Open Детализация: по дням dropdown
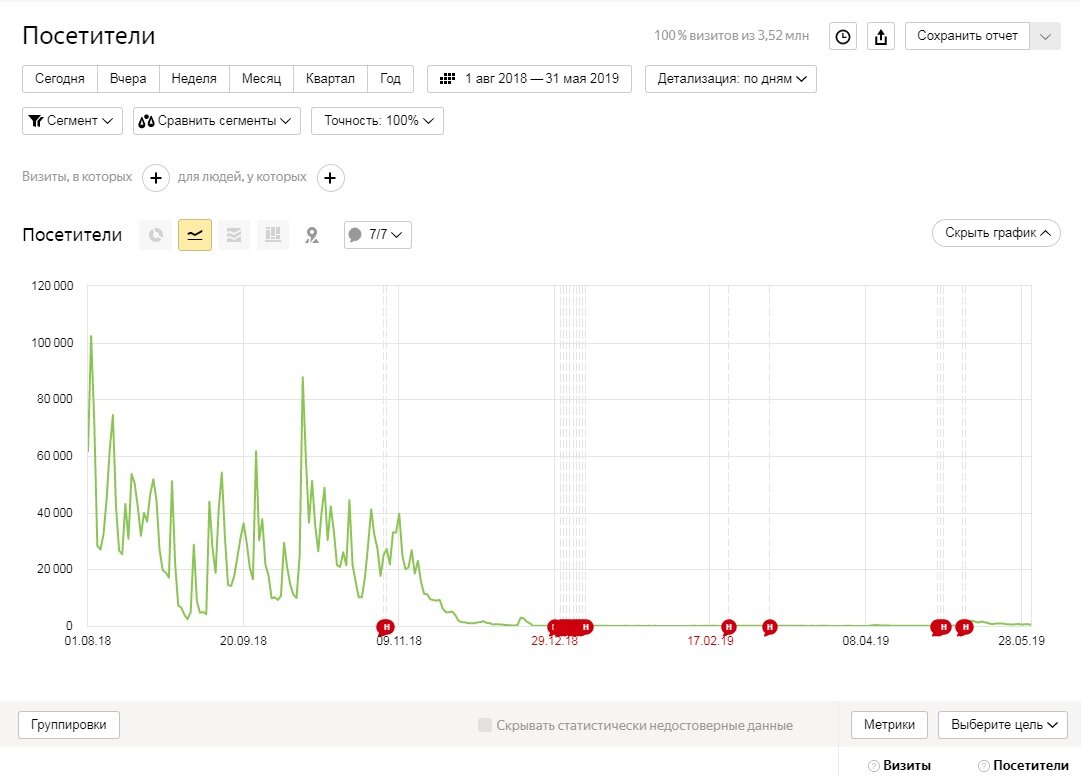The width and height of the screenshot is (1081, 777). click(731, 79)
